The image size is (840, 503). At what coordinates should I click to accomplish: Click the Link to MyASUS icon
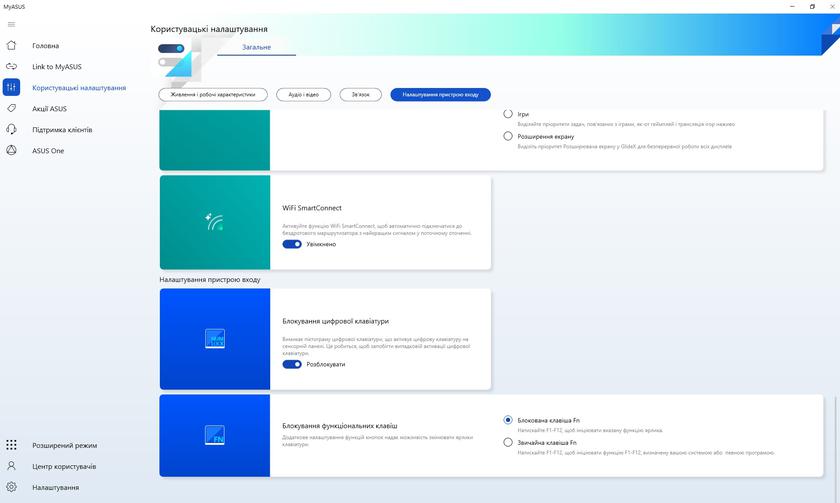11,66
